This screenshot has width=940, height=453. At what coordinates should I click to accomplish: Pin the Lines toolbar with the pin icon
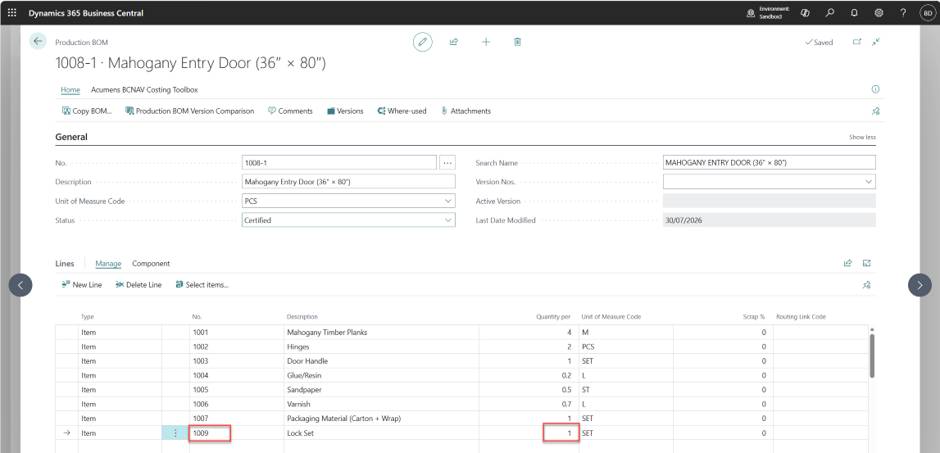click(x=867, y=285)
